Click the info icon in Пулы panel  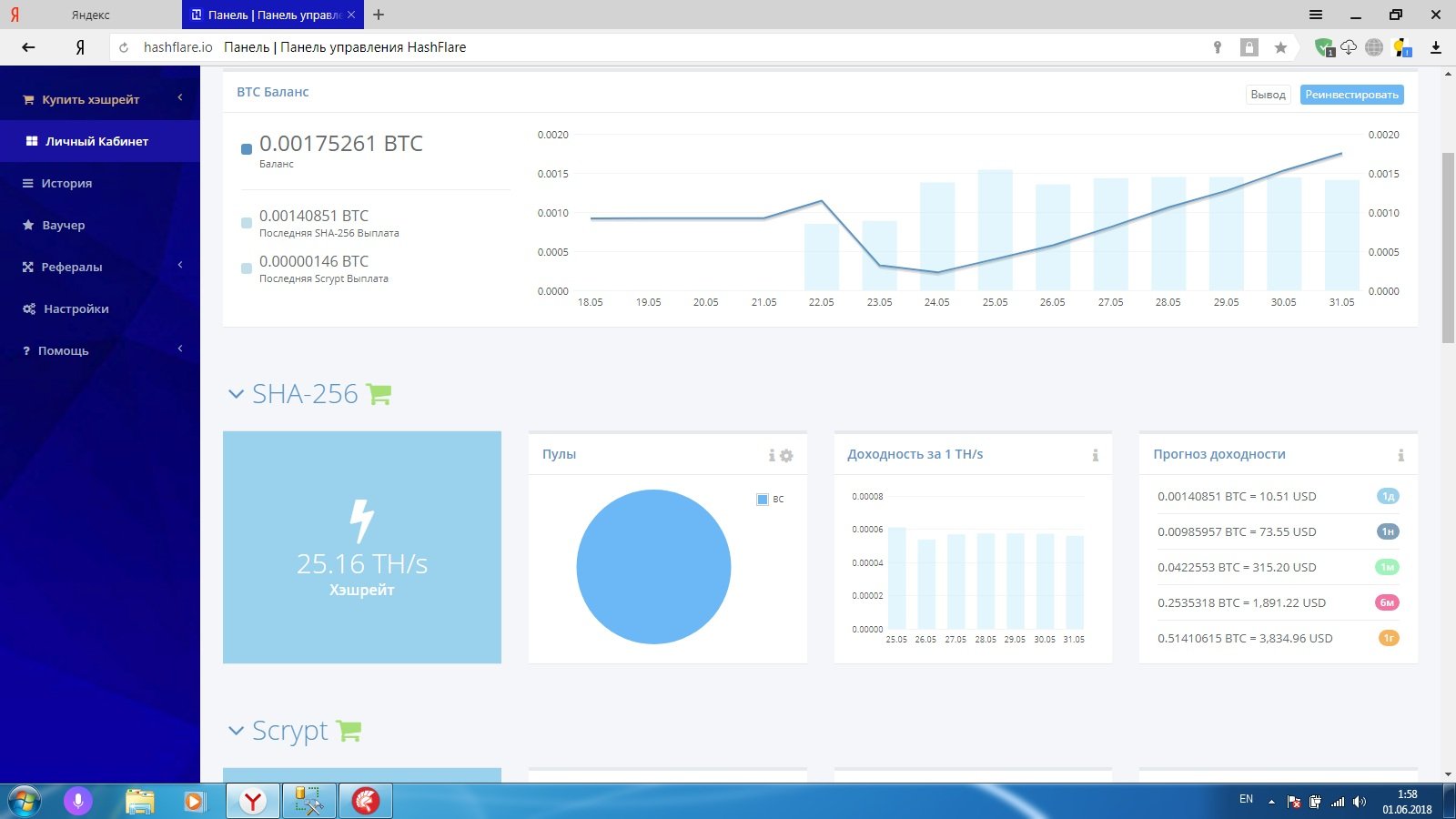point(772,455)
